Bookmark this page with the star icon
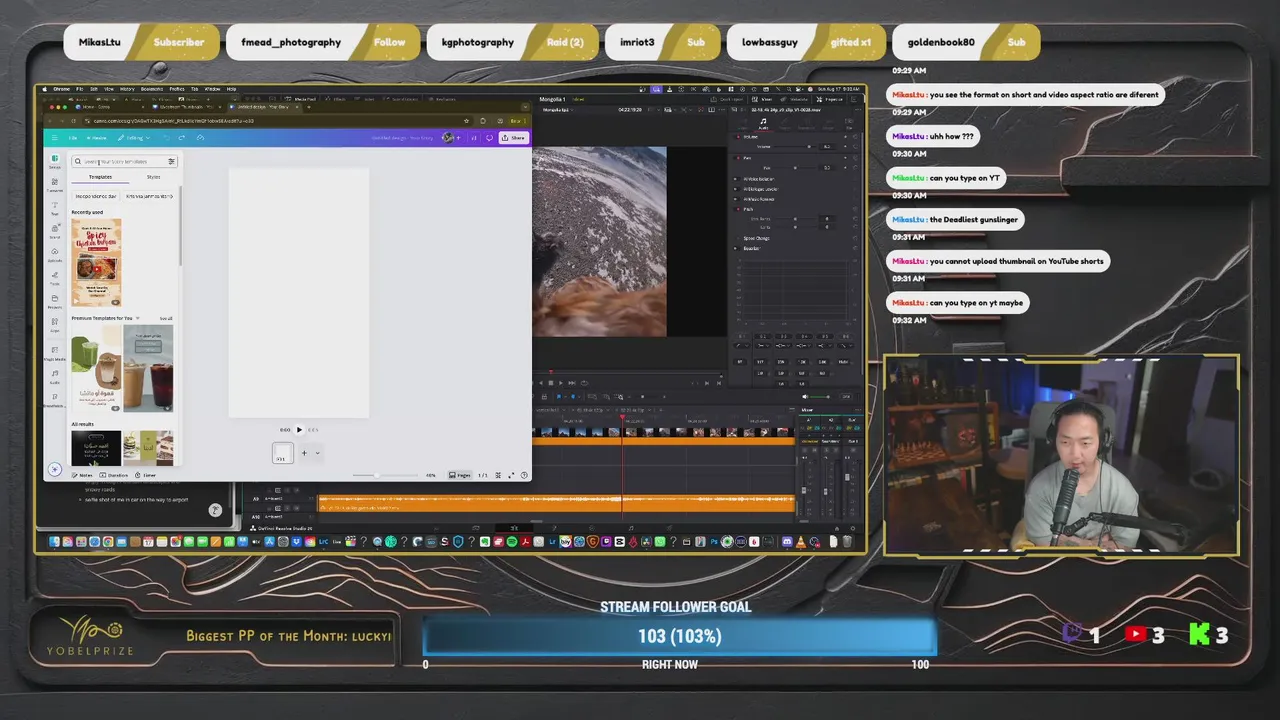Image resolution: width=1280 pixels, height=720 pixels. (x=467, y=121)
